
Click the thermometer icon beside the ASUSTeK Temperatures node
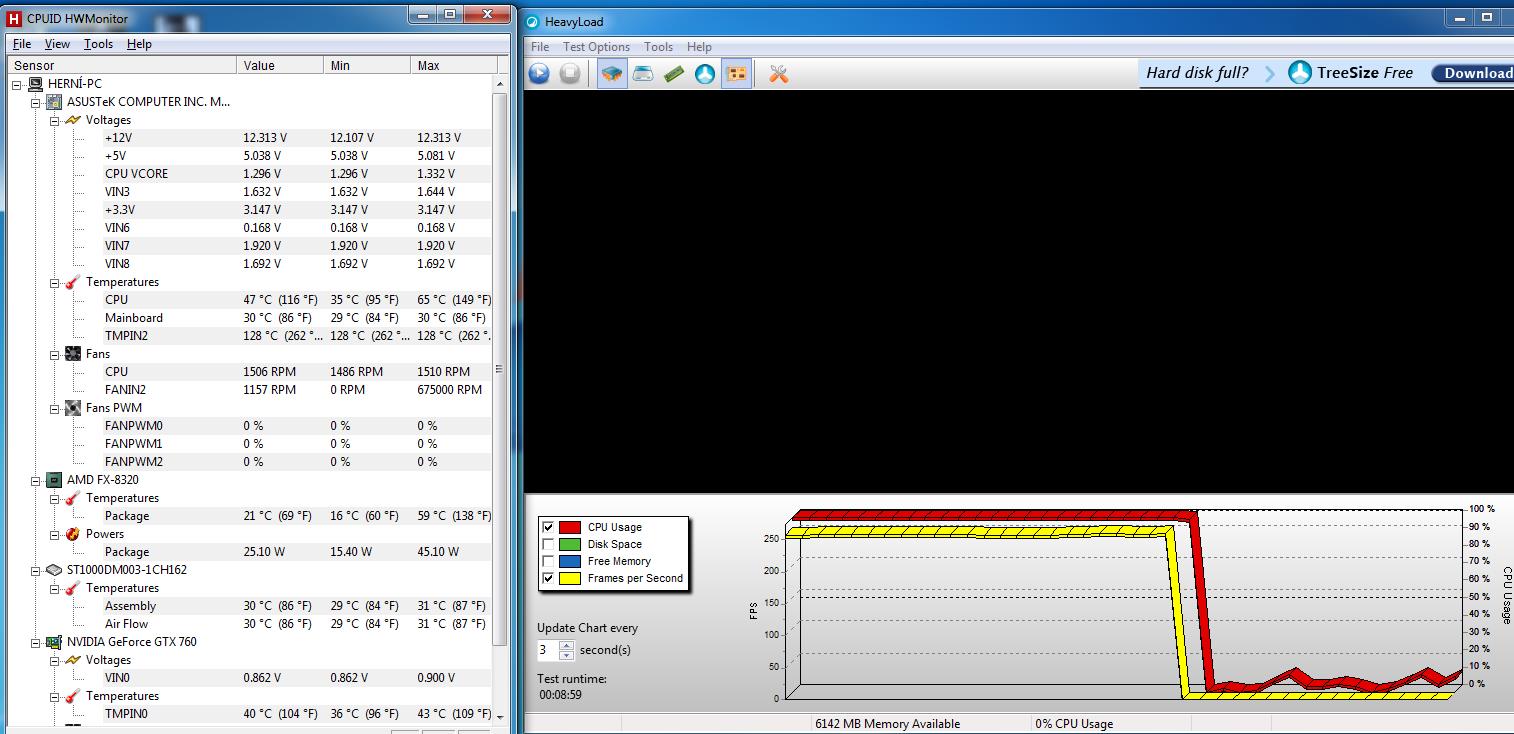73,282
